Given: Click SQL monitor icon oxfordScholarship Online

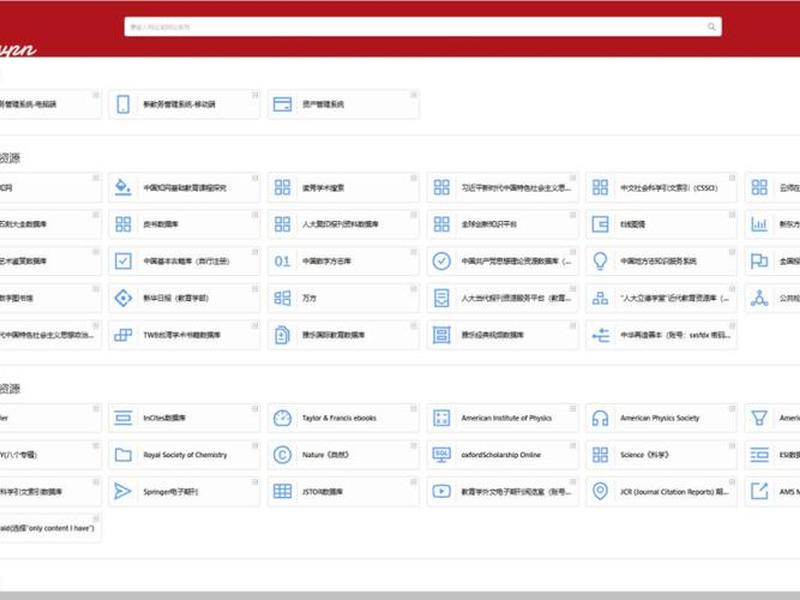Looking at the screenshot, I should coord(441,455).
